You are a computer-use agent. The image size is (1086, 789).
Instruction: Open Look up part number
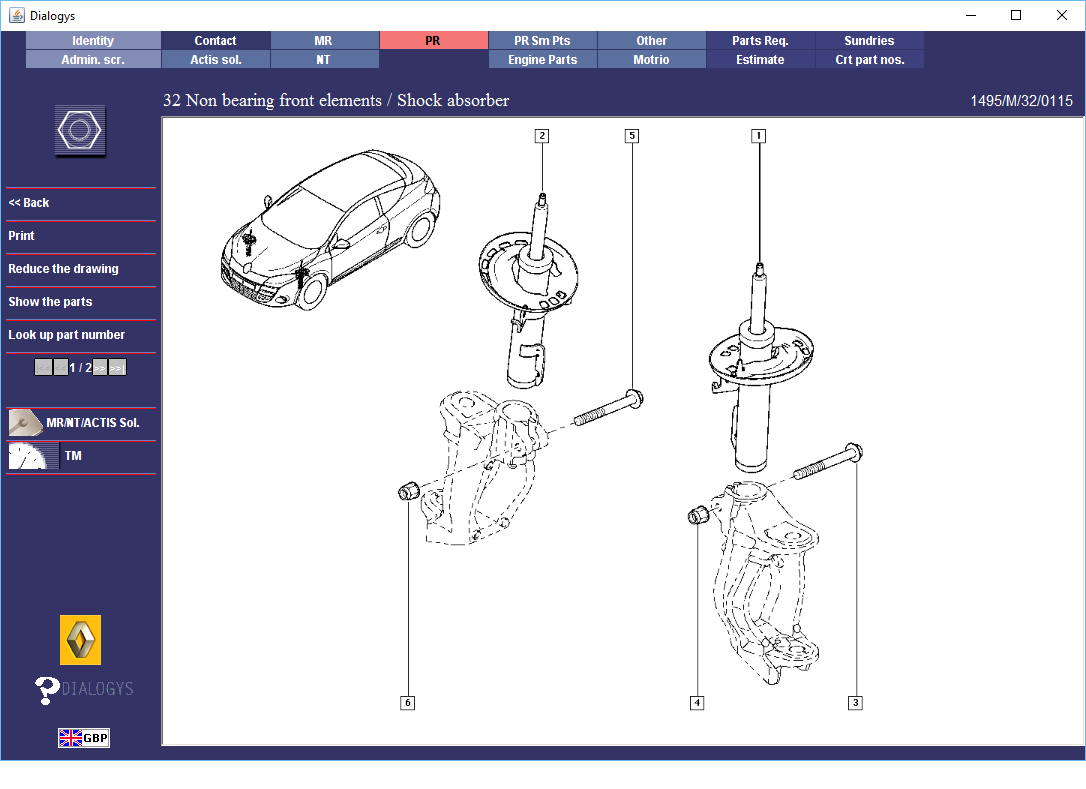[x=66, y=335]
